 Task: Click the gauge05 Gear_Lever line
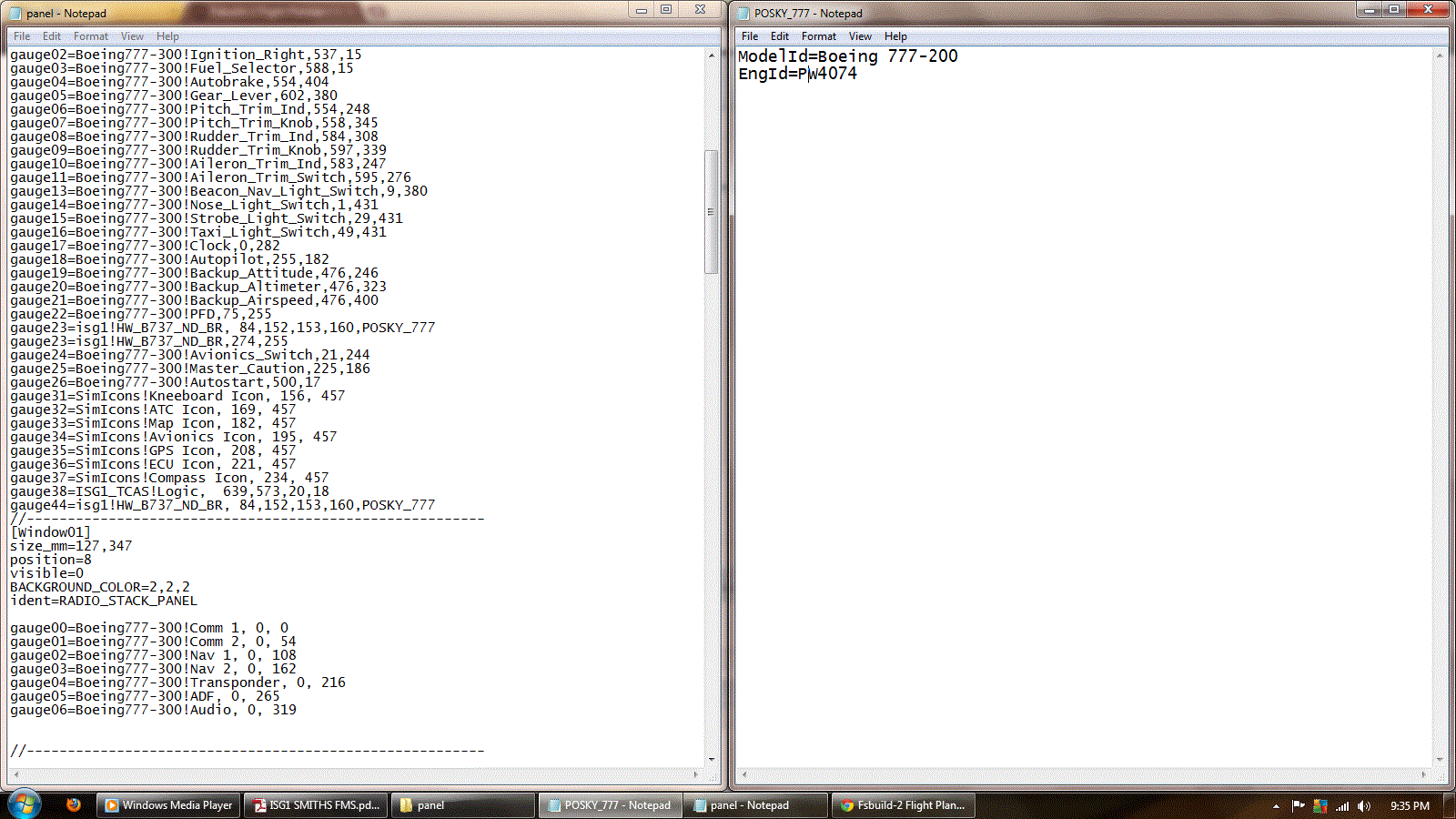point(174,96)
